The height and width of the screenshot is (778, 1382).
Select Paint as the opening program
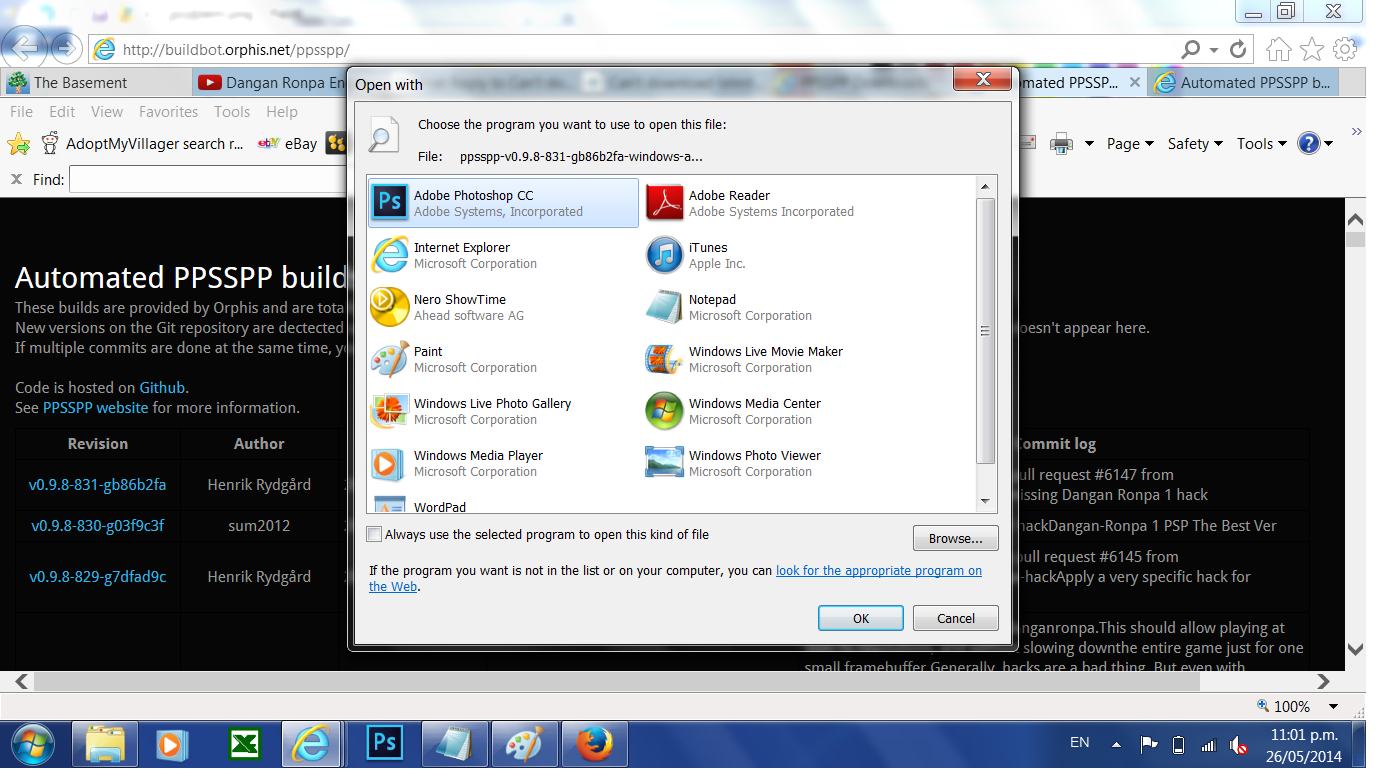428,359
